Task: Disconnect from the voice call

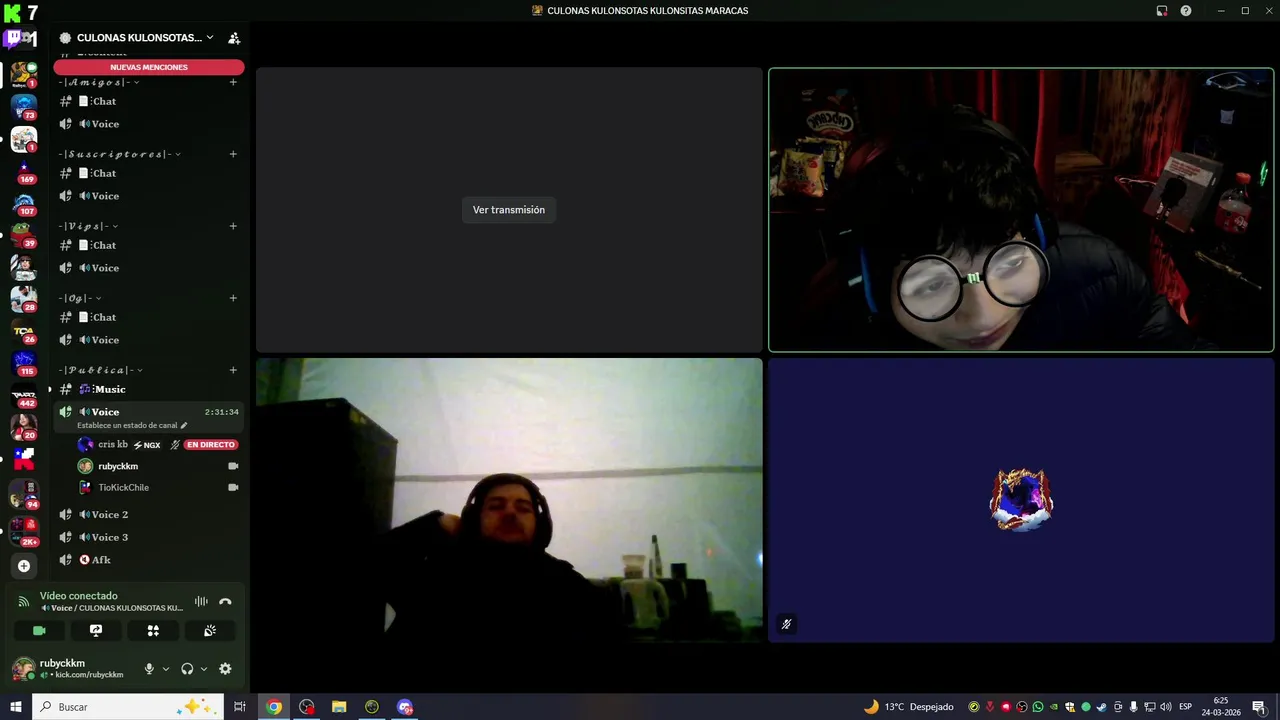Action: point(225,602)
